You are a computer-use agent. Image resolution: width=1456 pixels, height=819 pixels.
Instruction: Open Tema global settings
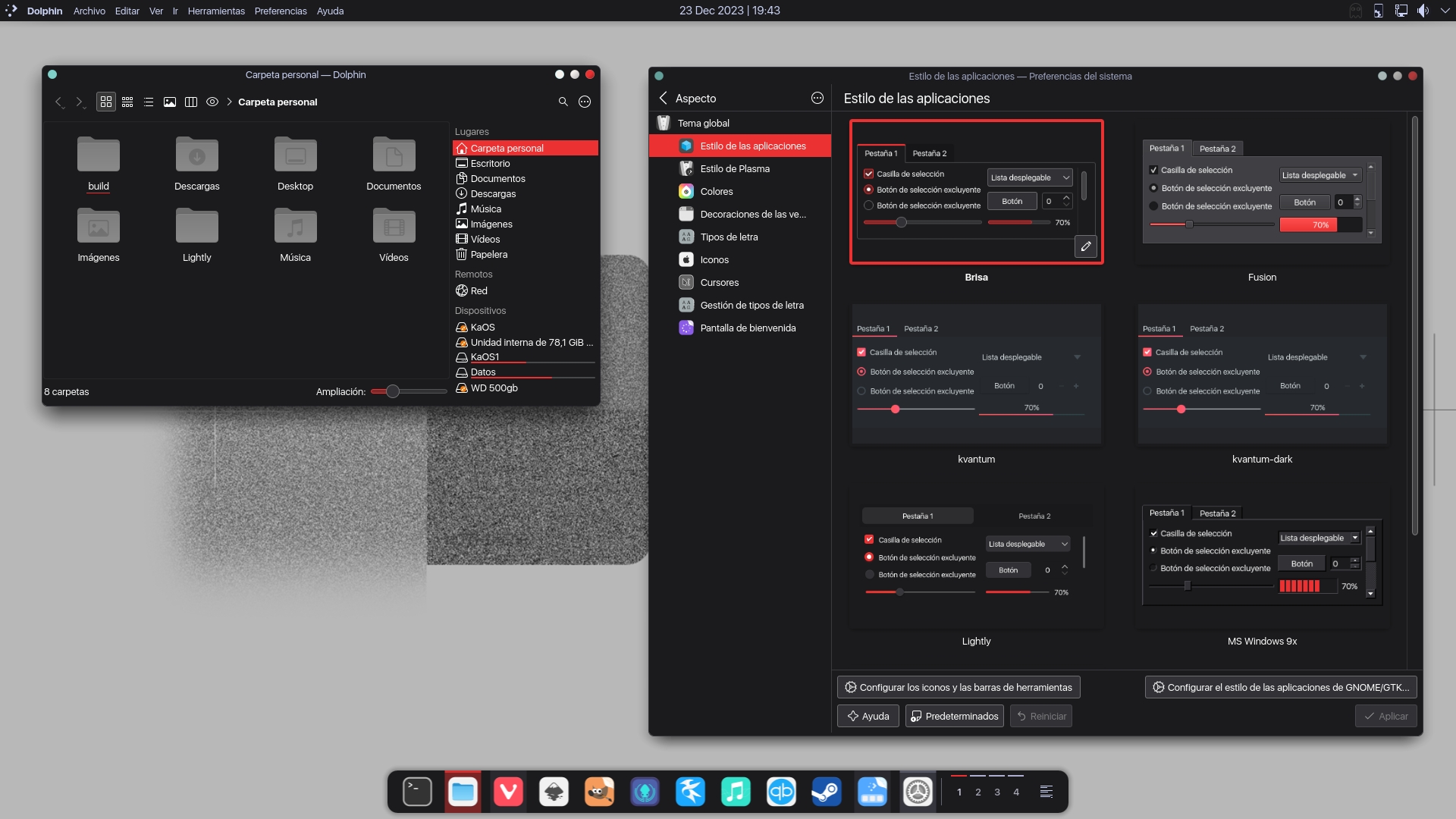click(x=740, y=123)
